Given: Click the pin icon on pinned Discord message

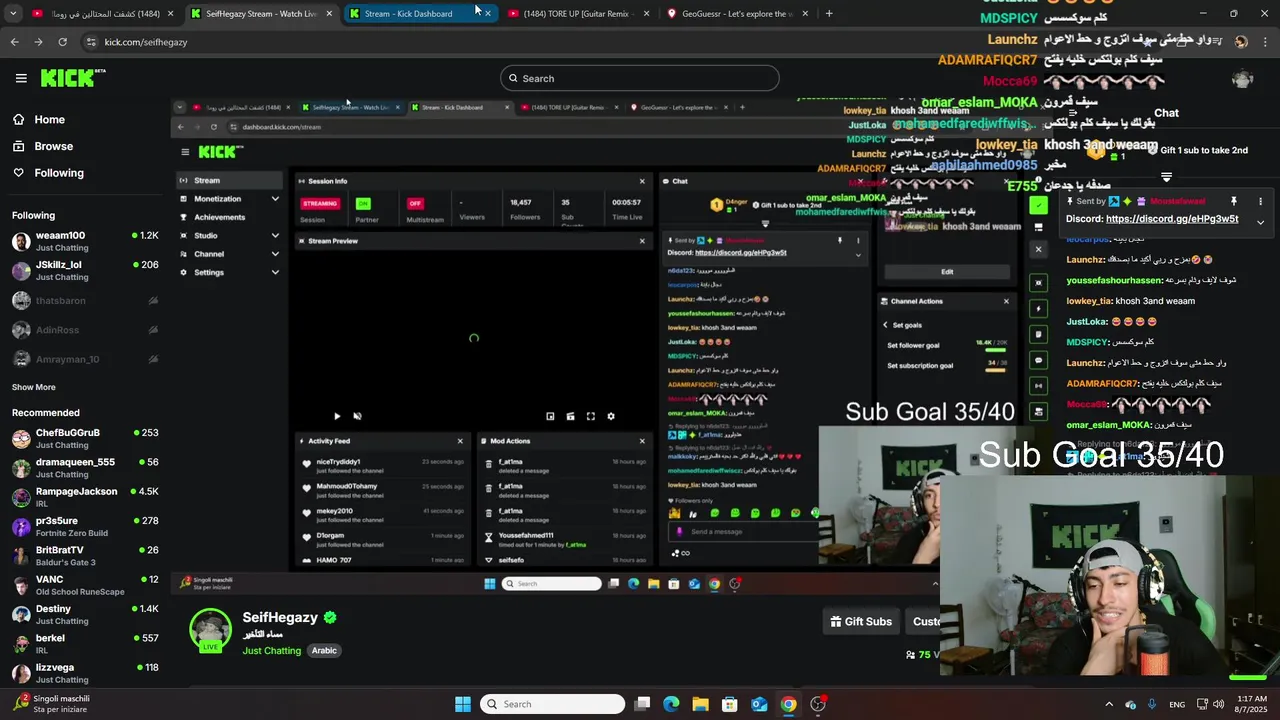Looking at the screenshot, I should coord(1234,202).
